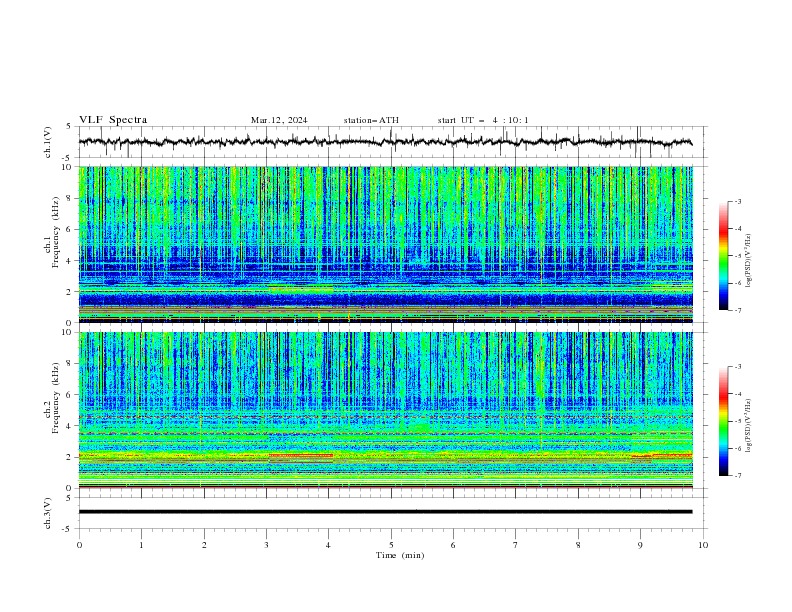Click the color bar beside ch.1 spectrogram
The width and height of the screenshot is (792, 612).
pyautogui.click(x=723, y=256)
